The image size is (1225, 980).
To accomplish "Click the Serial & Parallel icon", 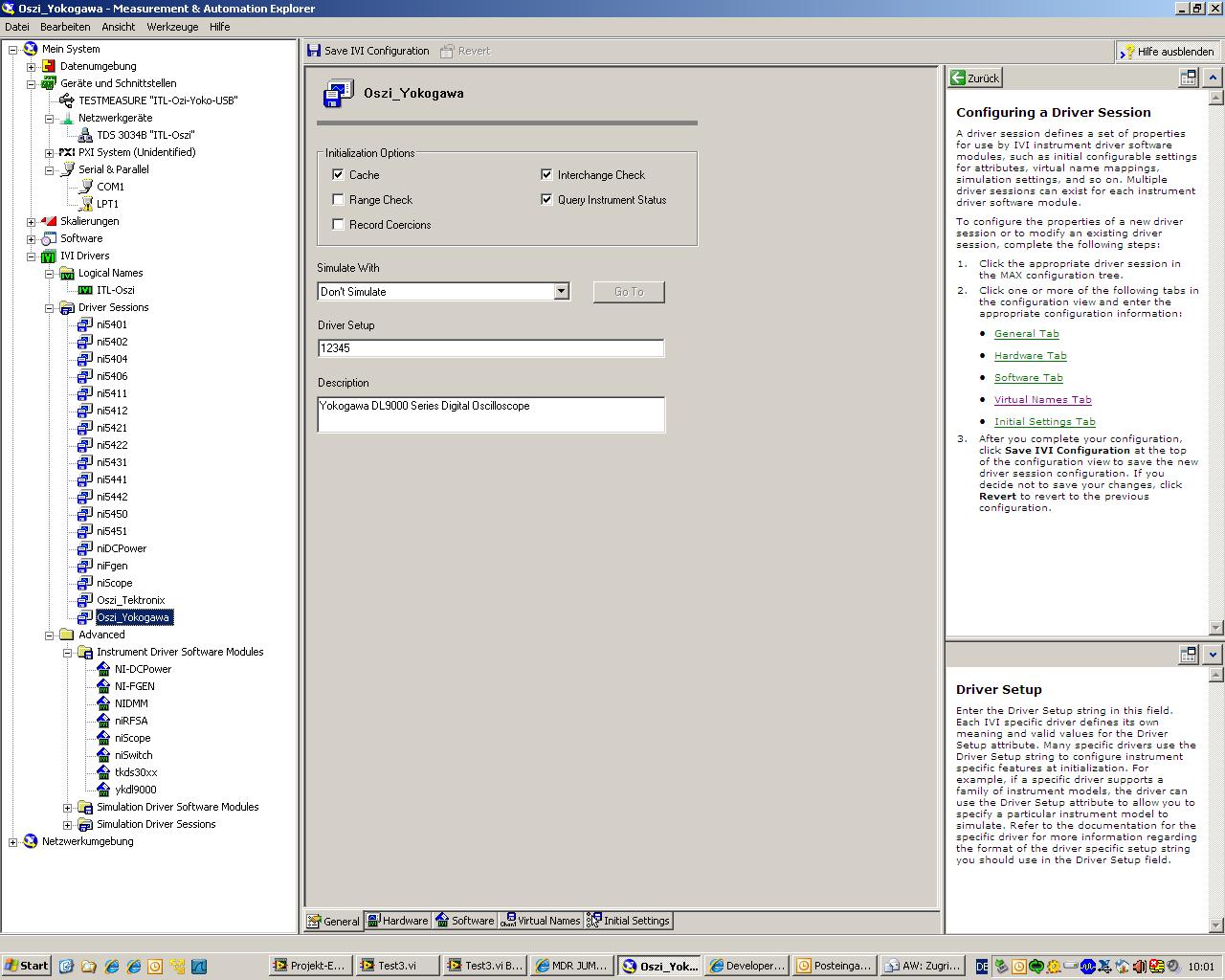I will click(67, 169).
